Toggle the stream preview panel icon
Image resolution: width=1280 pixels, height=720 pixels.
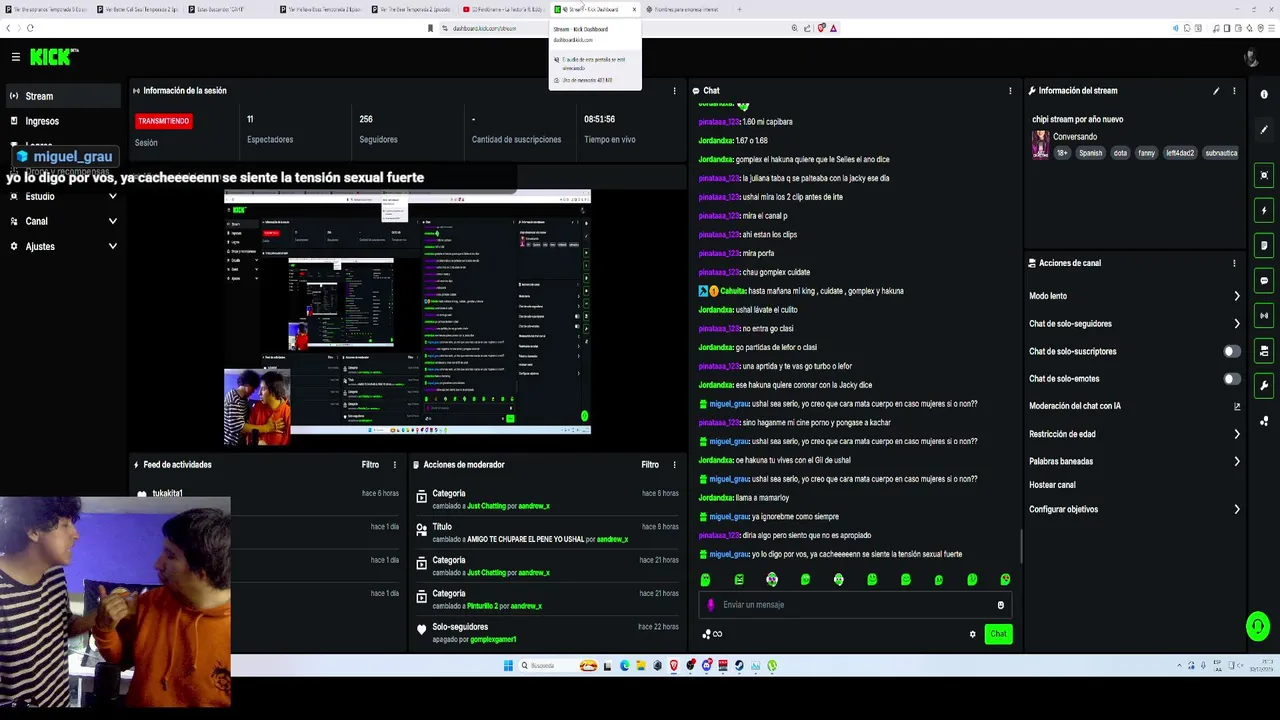1264,176
